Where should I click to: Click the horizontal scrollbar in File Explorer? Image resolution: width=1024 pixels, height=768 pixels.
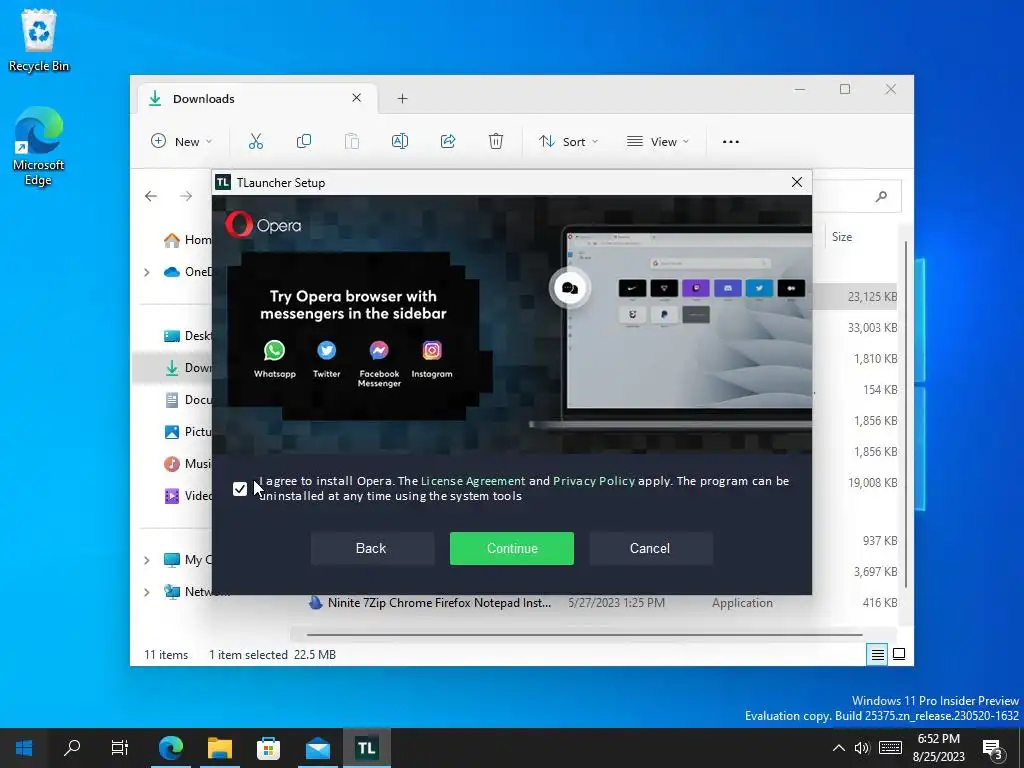584,634
